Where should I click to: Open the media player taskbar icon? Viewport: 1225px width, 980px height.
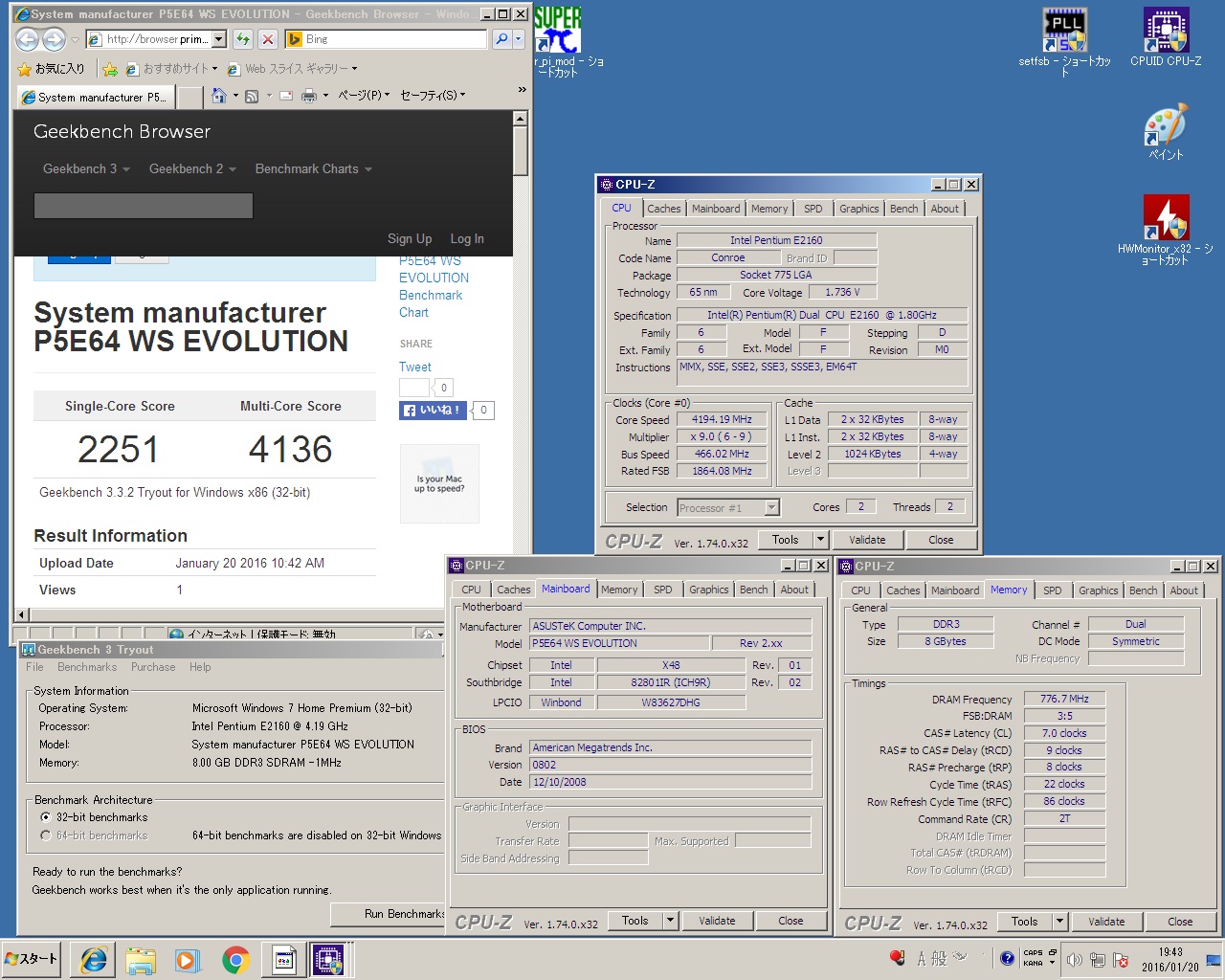pos(187,960)
